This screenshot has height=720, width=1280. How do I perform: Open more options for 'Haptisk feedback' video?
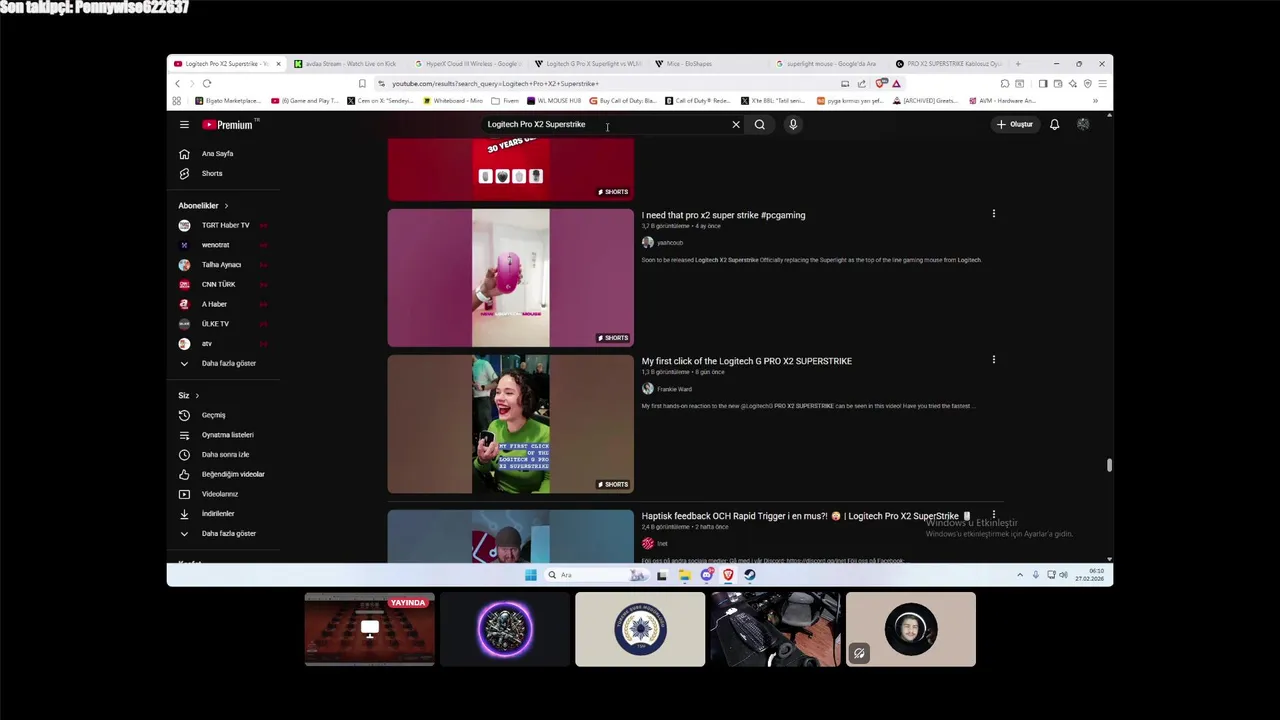pos(993,515)
